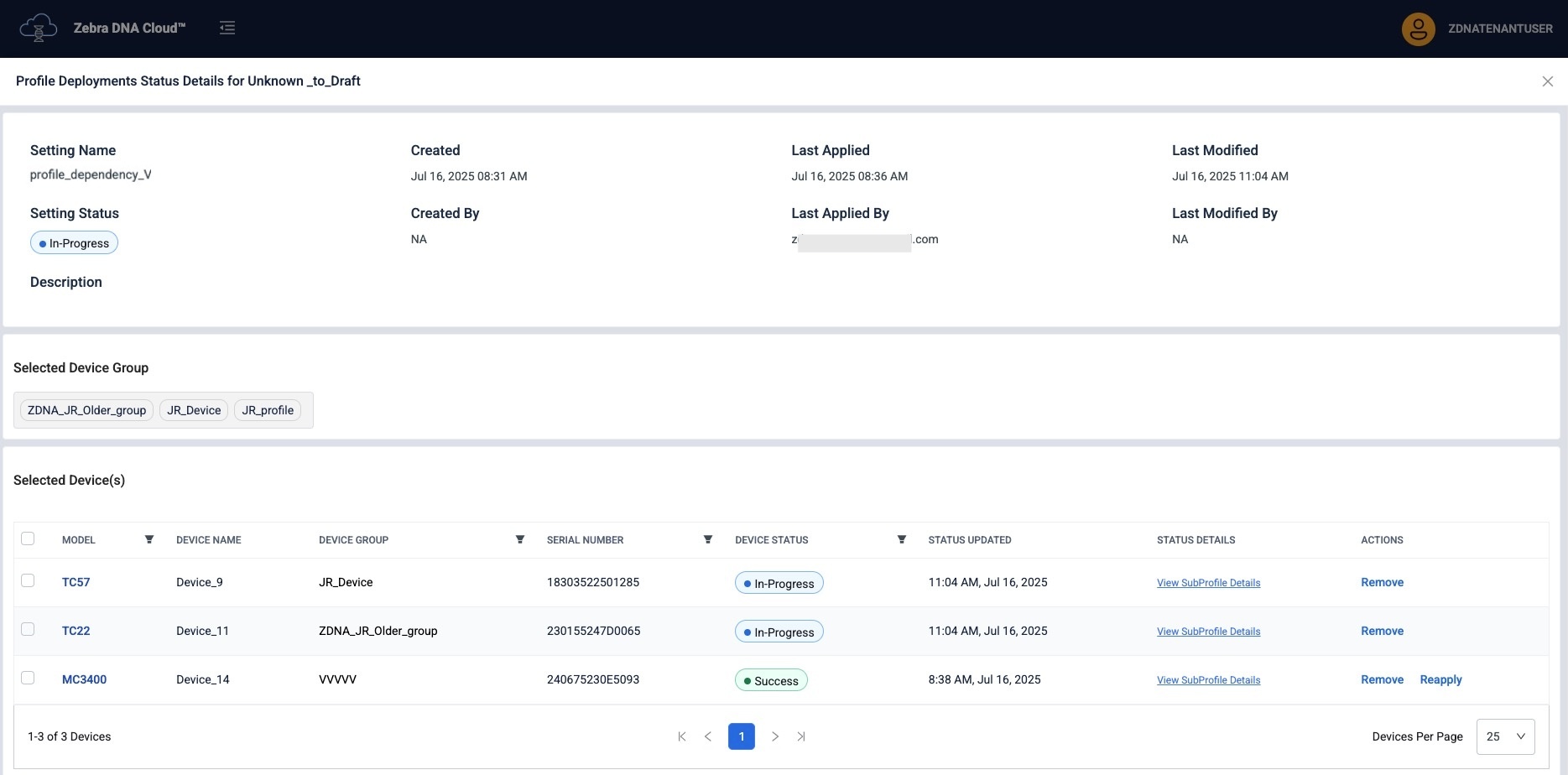
Task: Select the TC57 device row checkbox
Action: pos(28,580)
